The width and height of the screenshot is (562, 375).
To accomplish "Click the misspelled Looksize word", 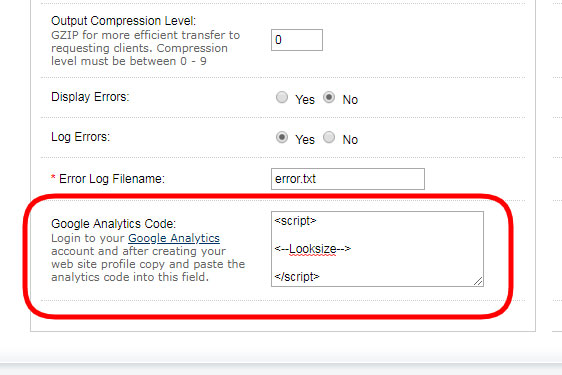I will point(313,249).
